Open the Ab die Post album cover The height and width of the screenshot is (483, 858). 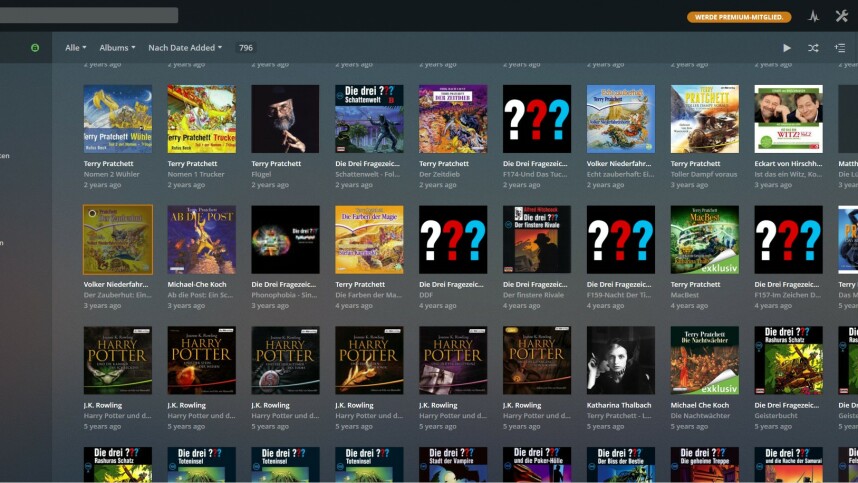pos(201,240)
